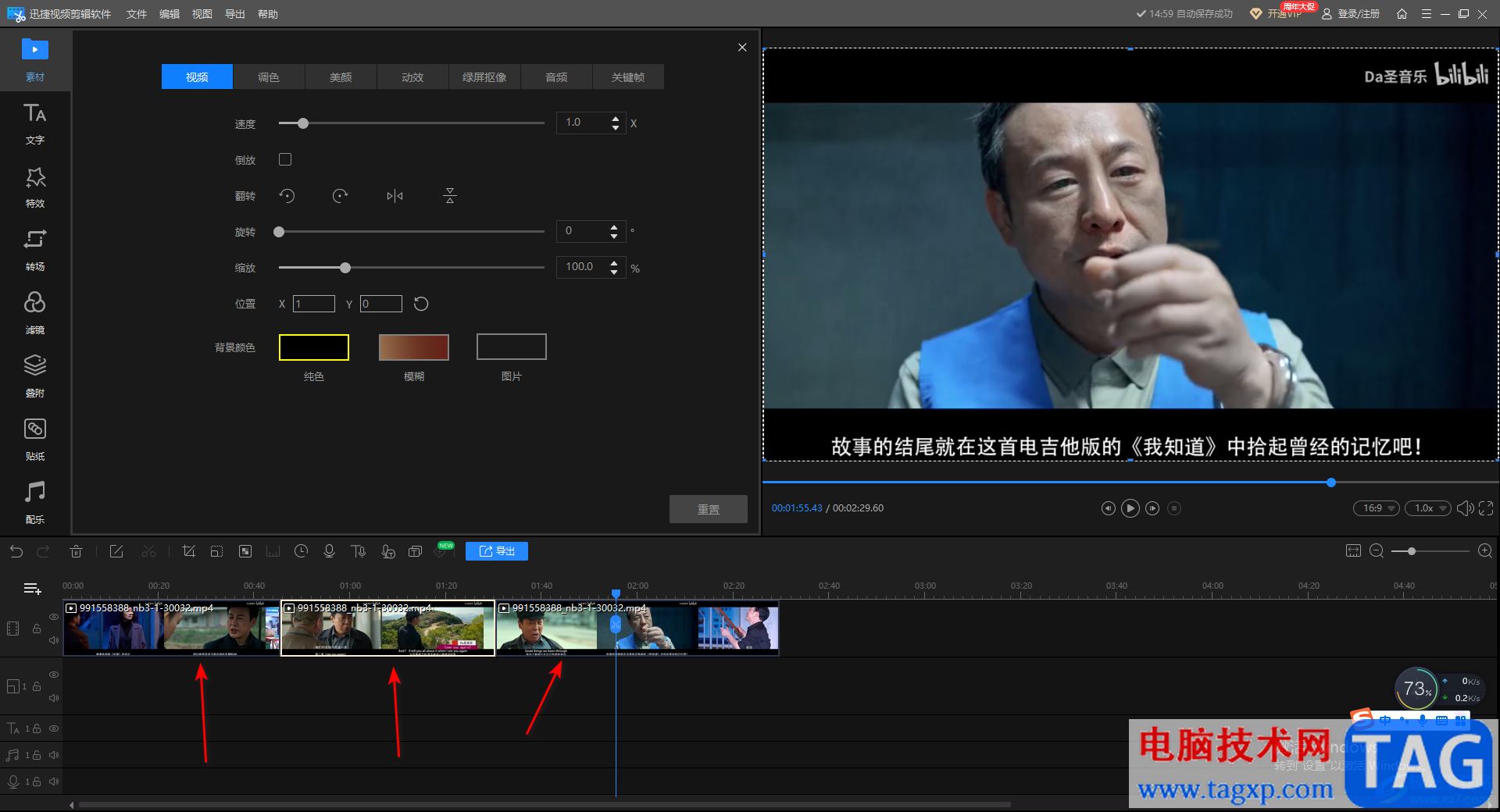Increase rotation value with up stepper arrow
Screen dimensions: 1500x812
(614, 227)
